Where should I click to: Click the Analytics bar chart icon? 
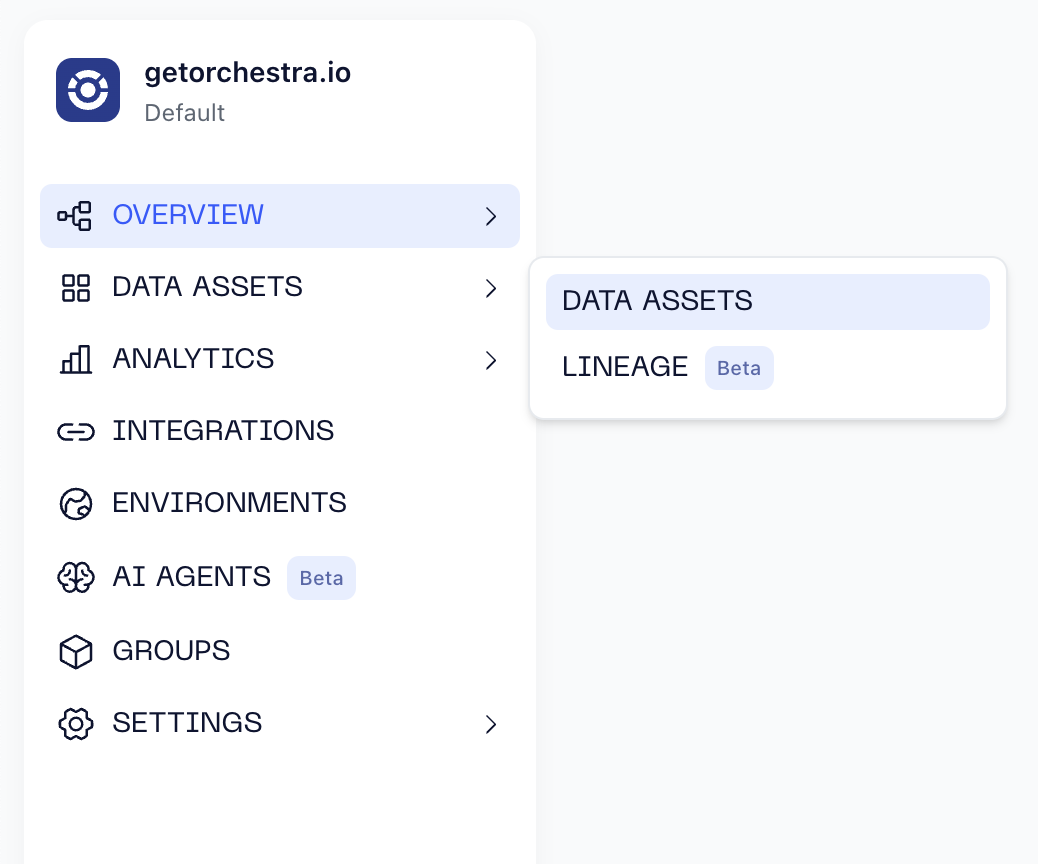point(75,359)
